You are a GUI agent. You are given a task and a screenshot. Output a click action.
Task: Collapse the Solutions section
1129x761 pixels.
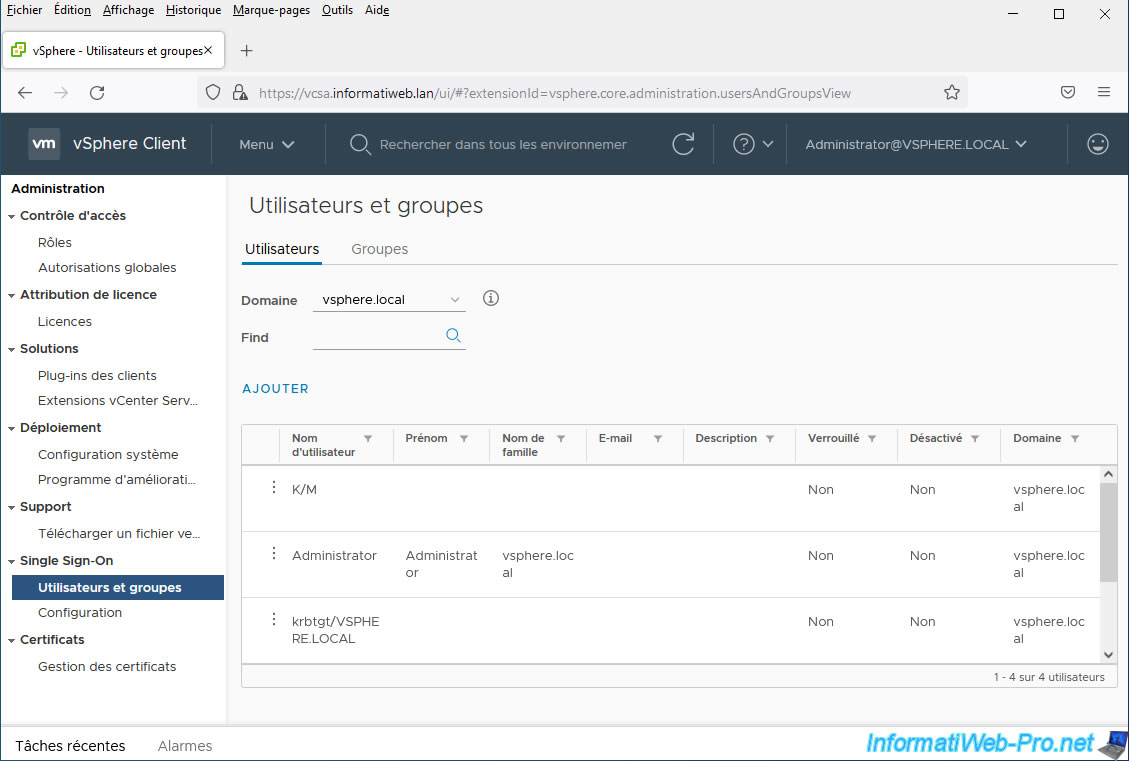[x=12, y=349]
